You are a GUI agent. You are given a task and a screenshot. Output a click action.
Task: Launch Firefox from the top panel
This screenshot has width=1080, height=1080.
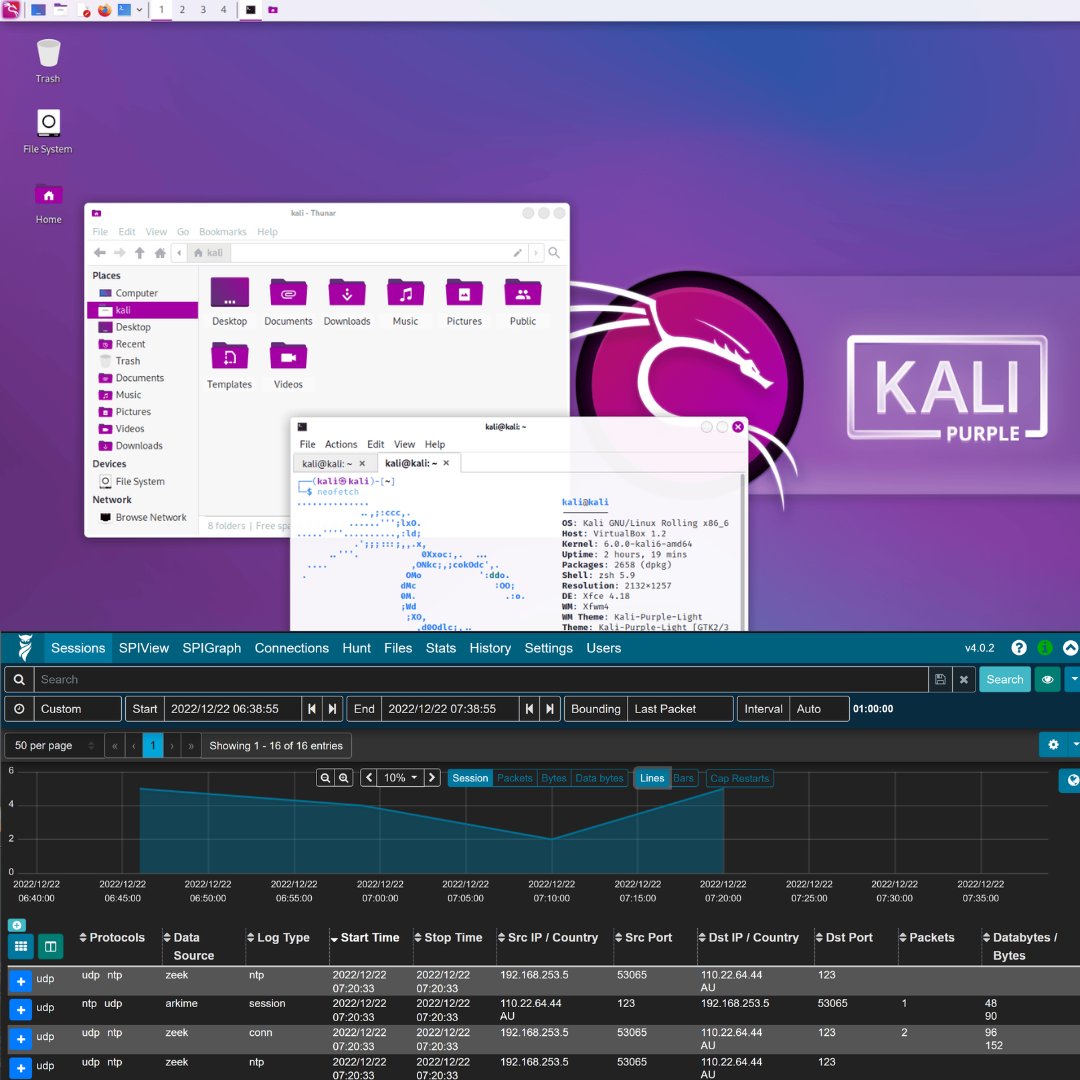[x=104, y=10]
